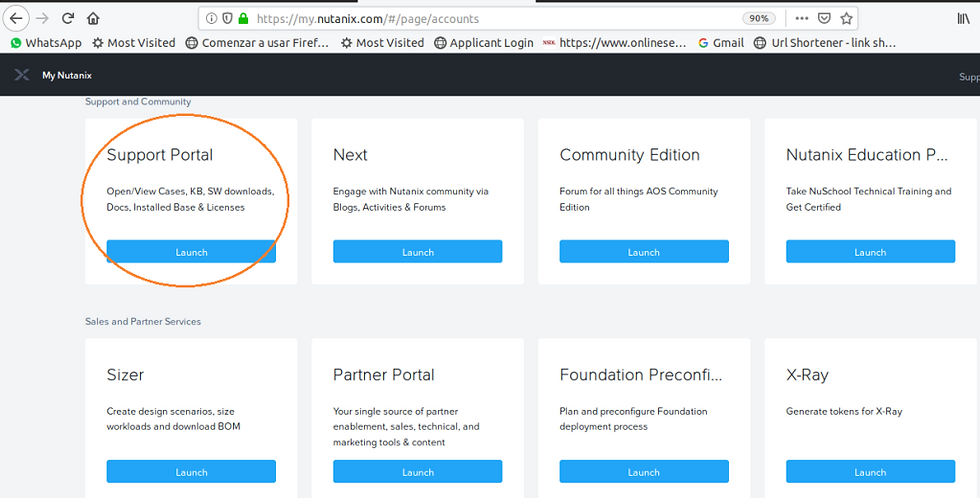The height and width of the screenshot is (498, 980).
Task: Launch Foundation Preconfiguration
Action: pyautogui.click(x=644, y=472)
